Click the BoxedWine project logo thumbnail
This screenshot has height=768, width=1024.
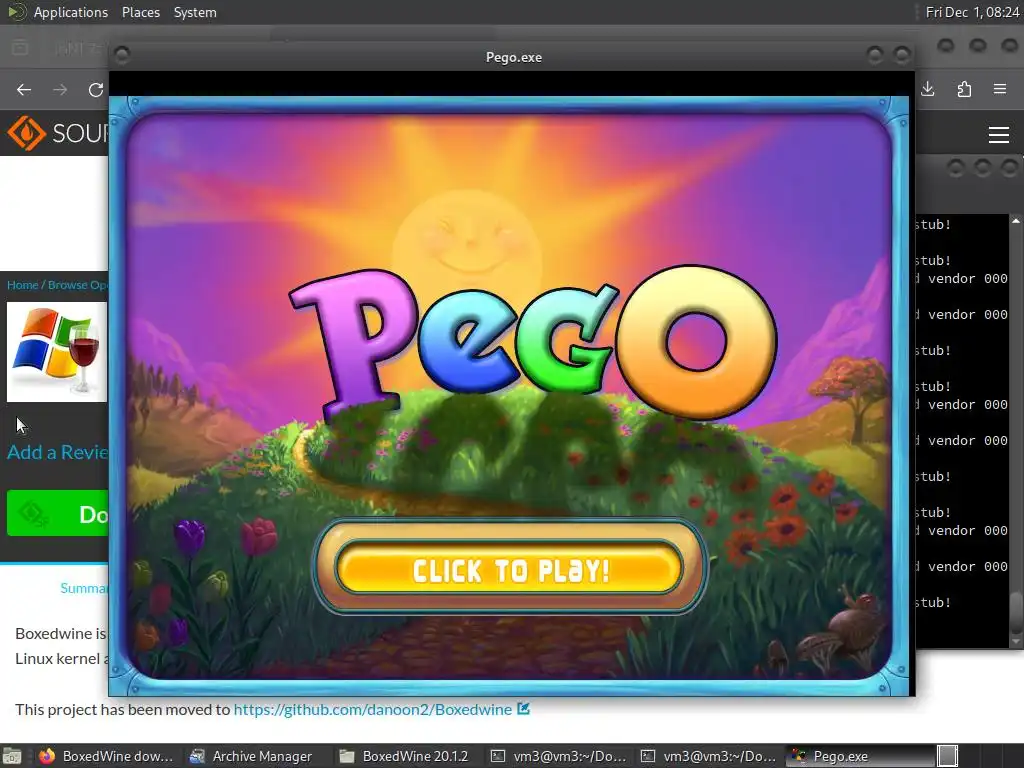(57, 351)
